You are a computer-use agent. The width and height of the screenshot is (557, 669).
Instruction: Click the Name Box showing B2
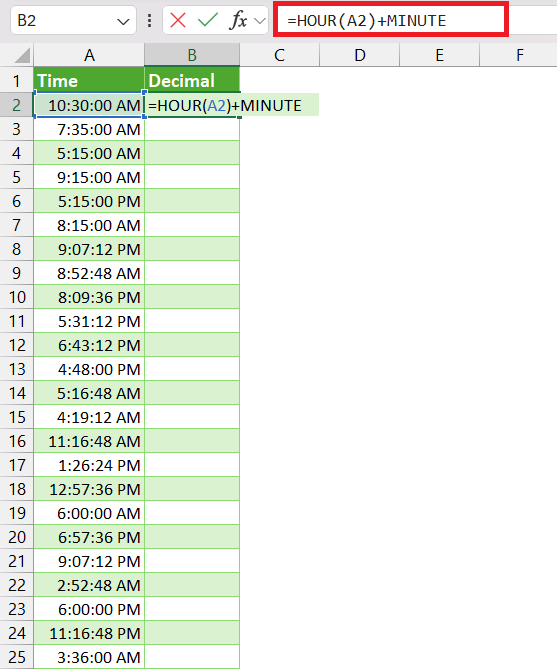pyautogui.click(x=73, y=20)
